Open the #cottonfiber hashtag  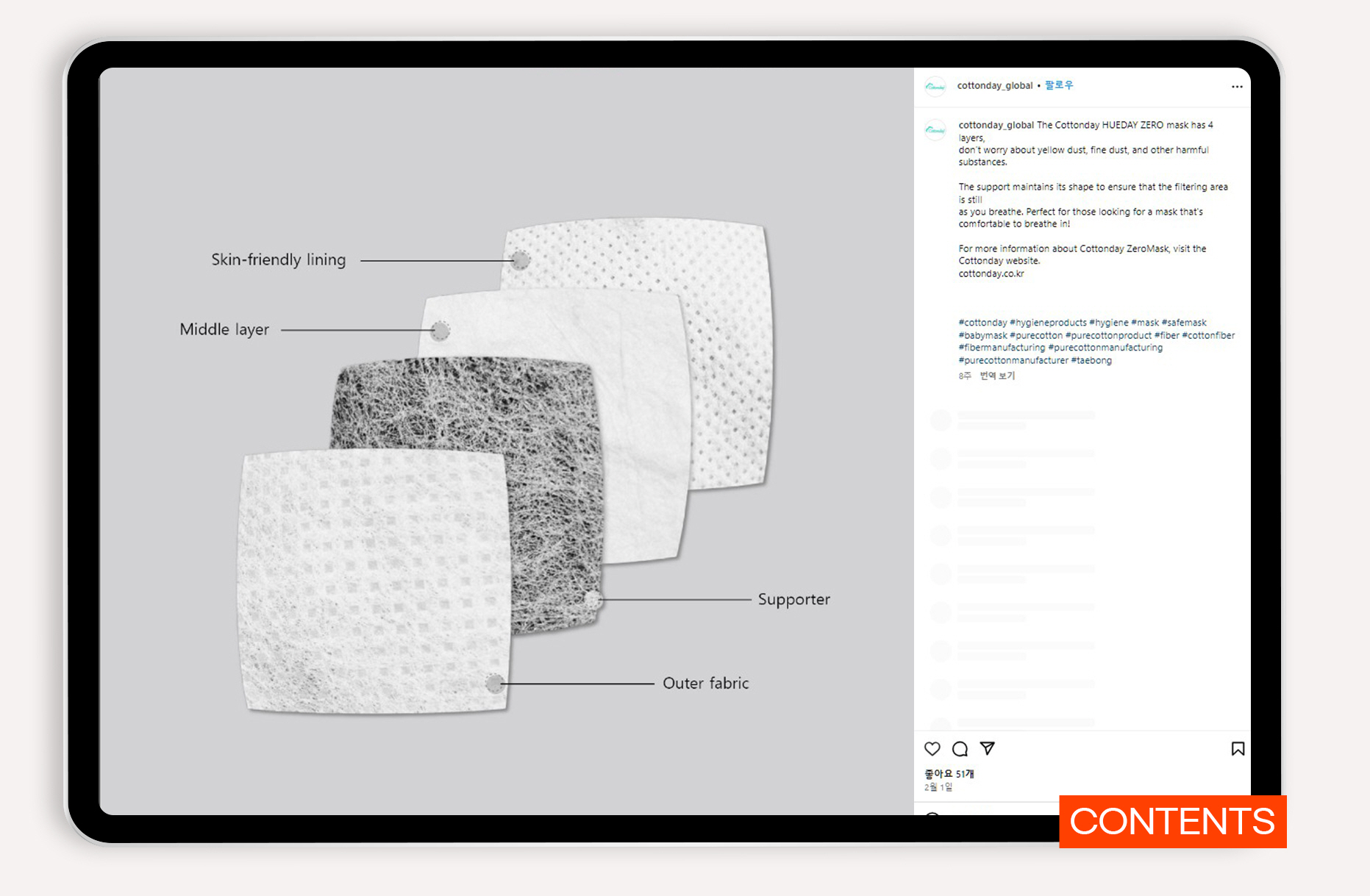click(x=1208, y=335)
